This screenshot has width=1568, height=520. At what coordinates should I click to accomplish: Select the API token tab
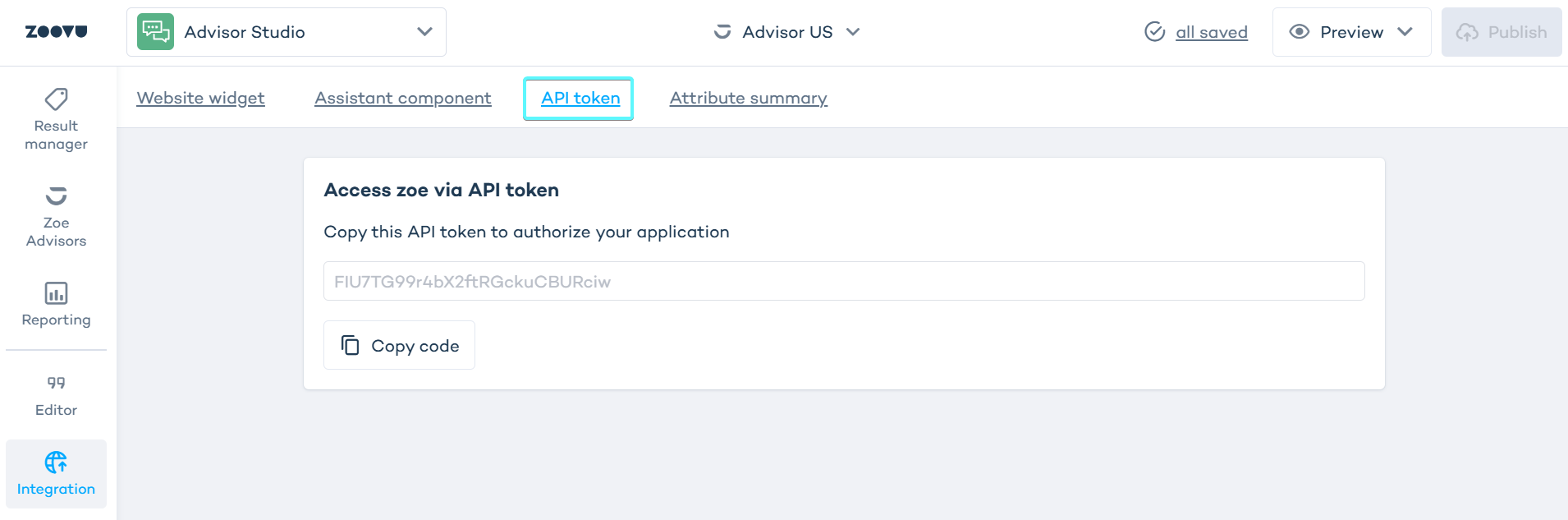pyautogui.click(x=580, y=98)
